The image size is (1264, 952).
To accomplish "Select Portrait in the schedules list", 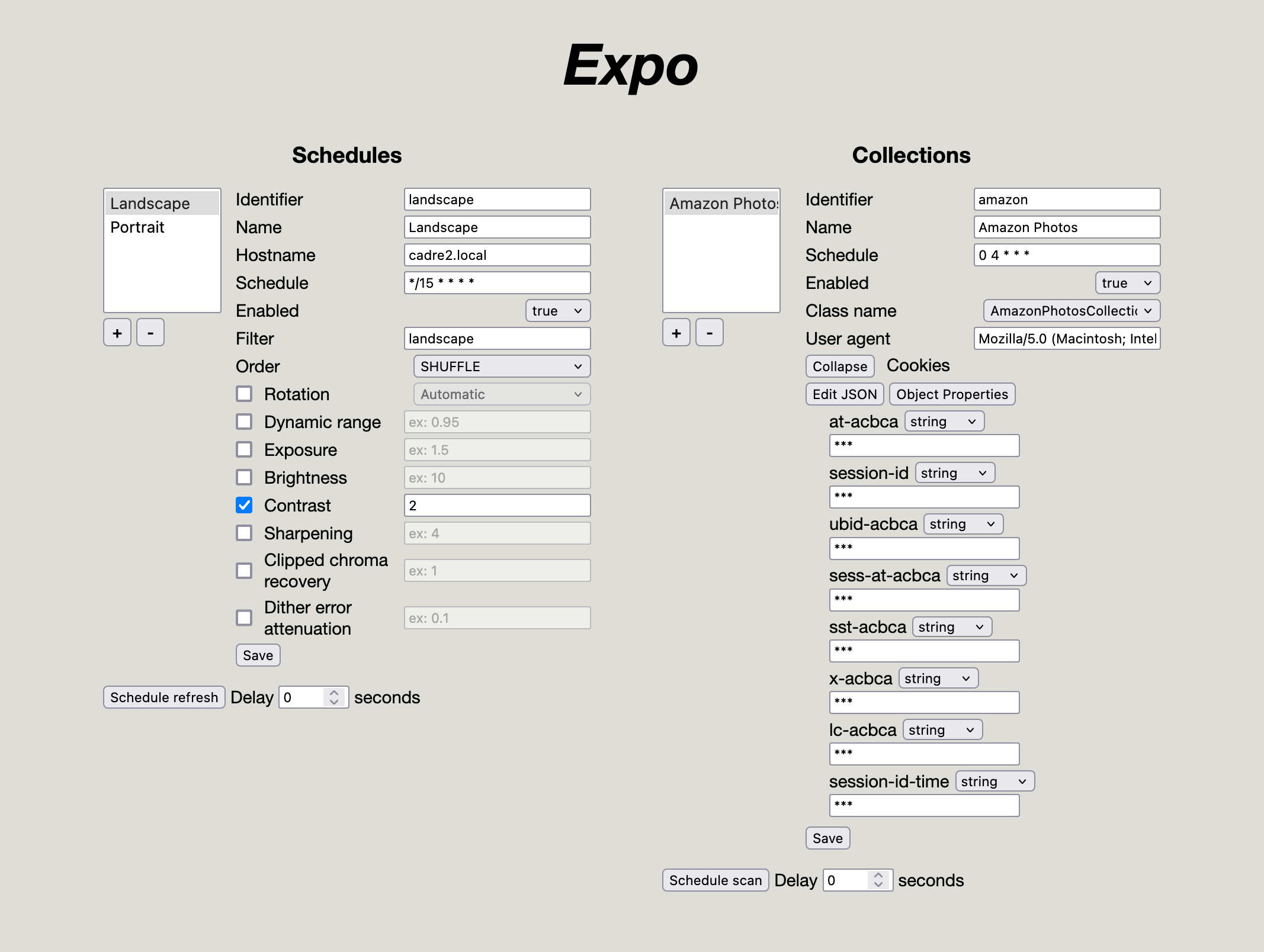I will click(x=137, y=227).
